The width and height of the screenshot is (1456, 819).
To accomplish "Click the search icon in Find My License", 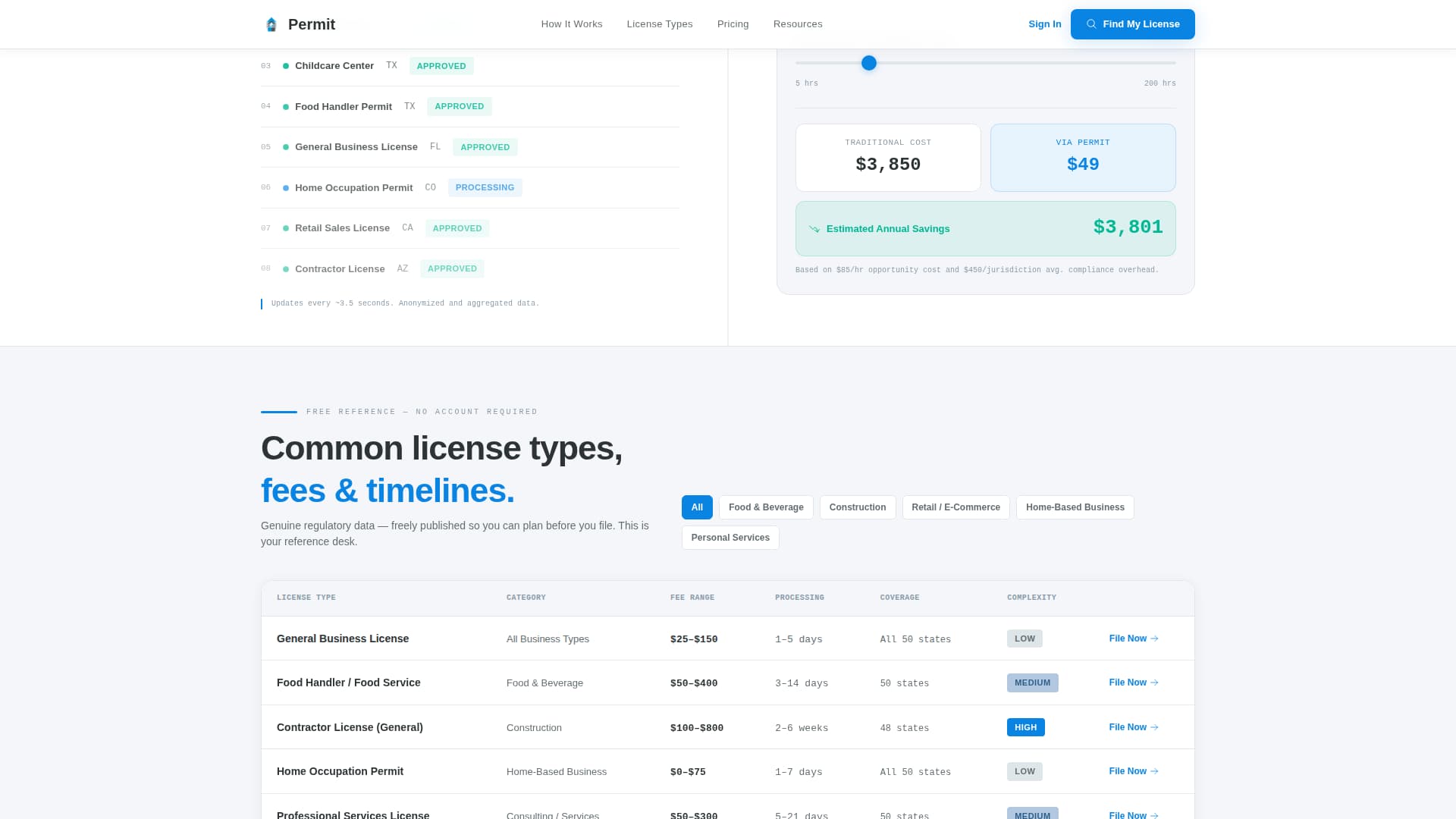I will [x=1091, y=24].
